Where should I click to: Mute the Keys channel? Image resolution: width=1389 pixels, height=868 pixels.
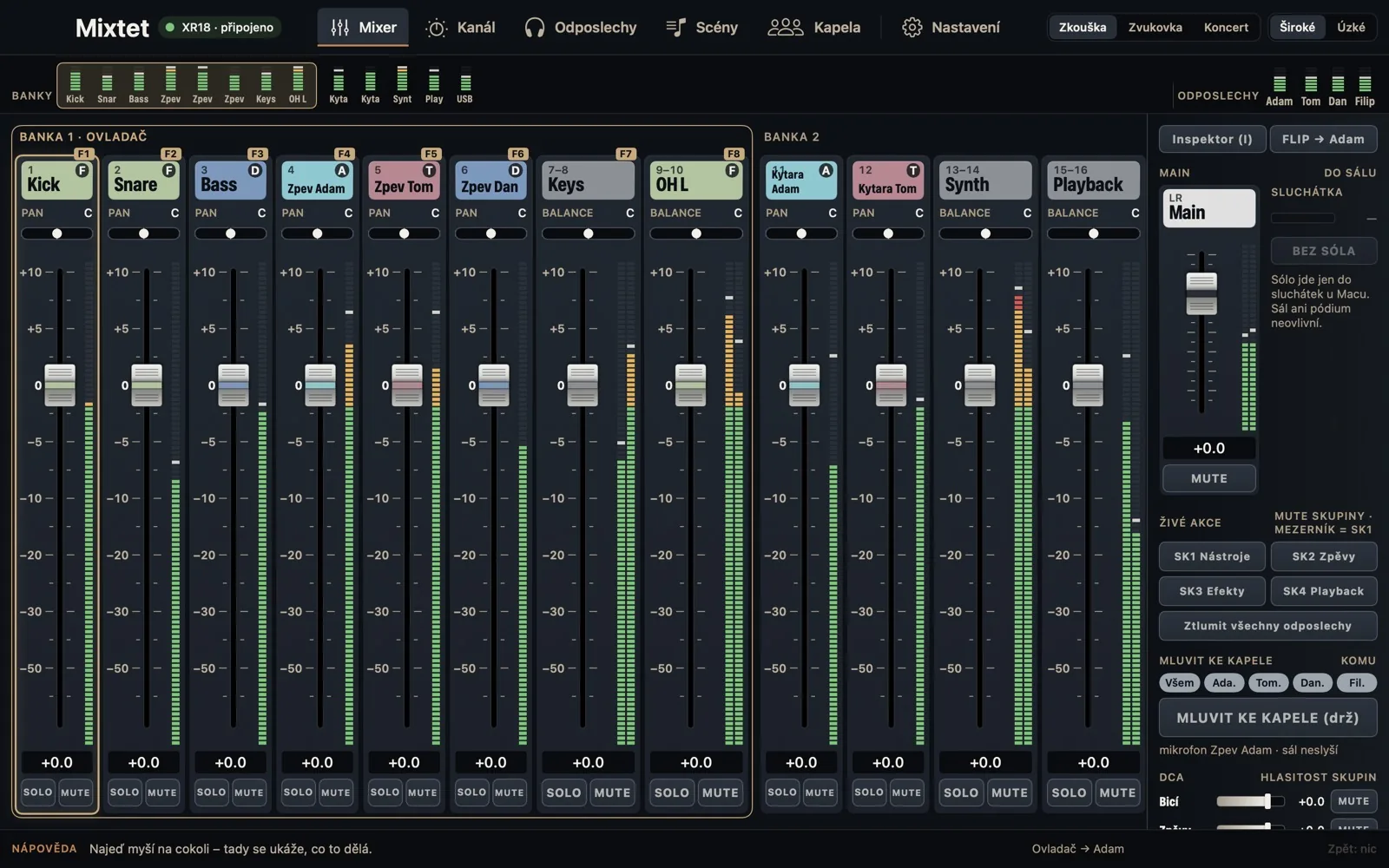pyautogui.click(x=612, y=792)
